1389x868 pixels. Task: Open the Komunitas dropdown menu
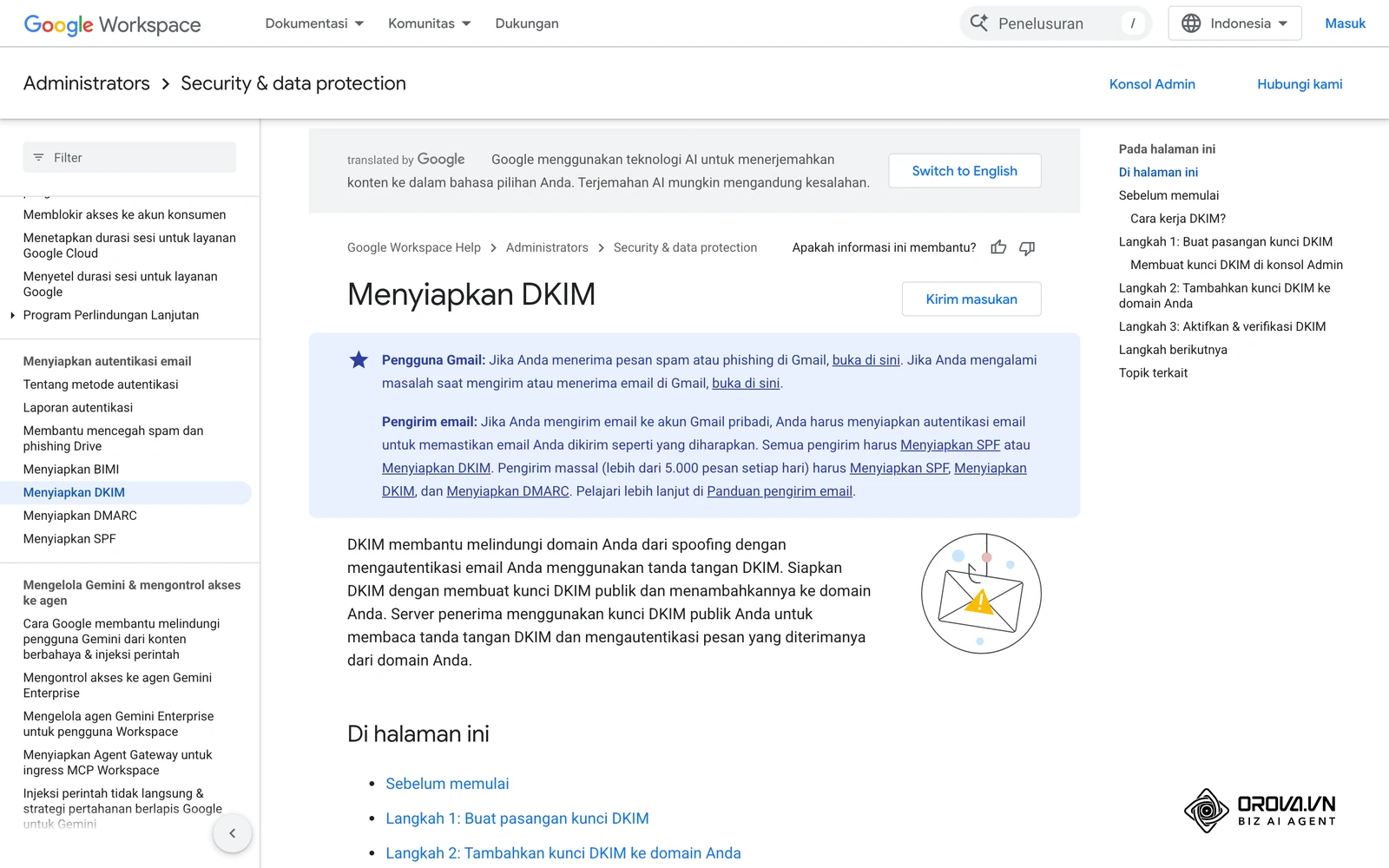(x=430, y=23)
